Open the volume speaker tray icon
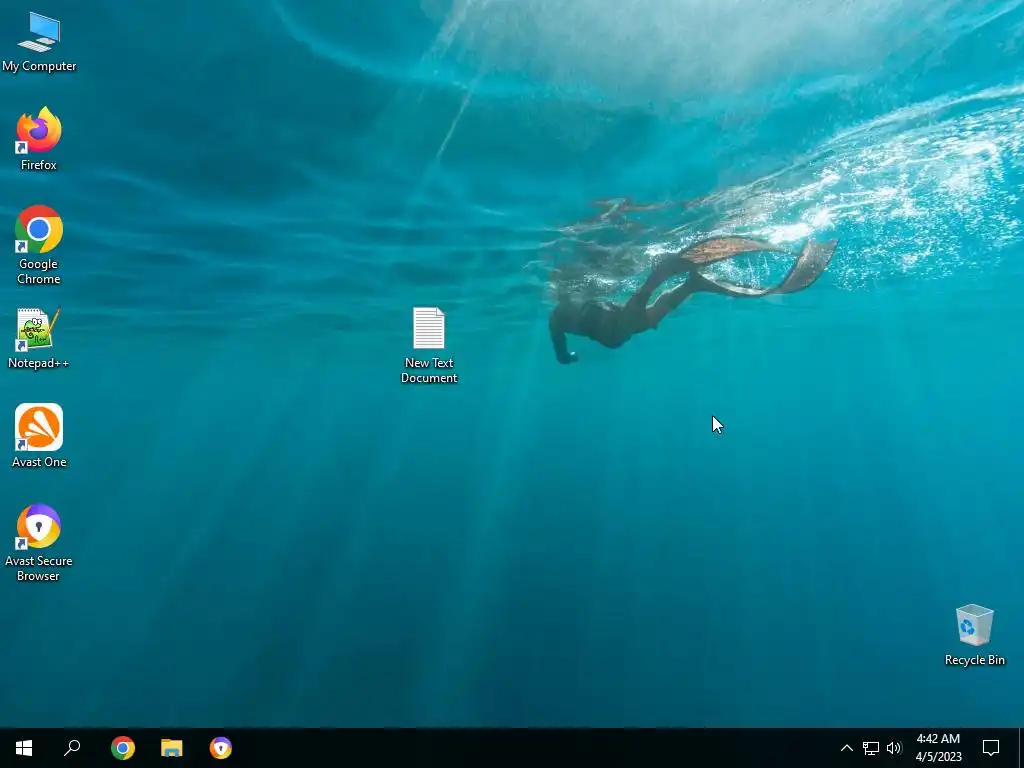1024x768 pixels. click(894, 748)
